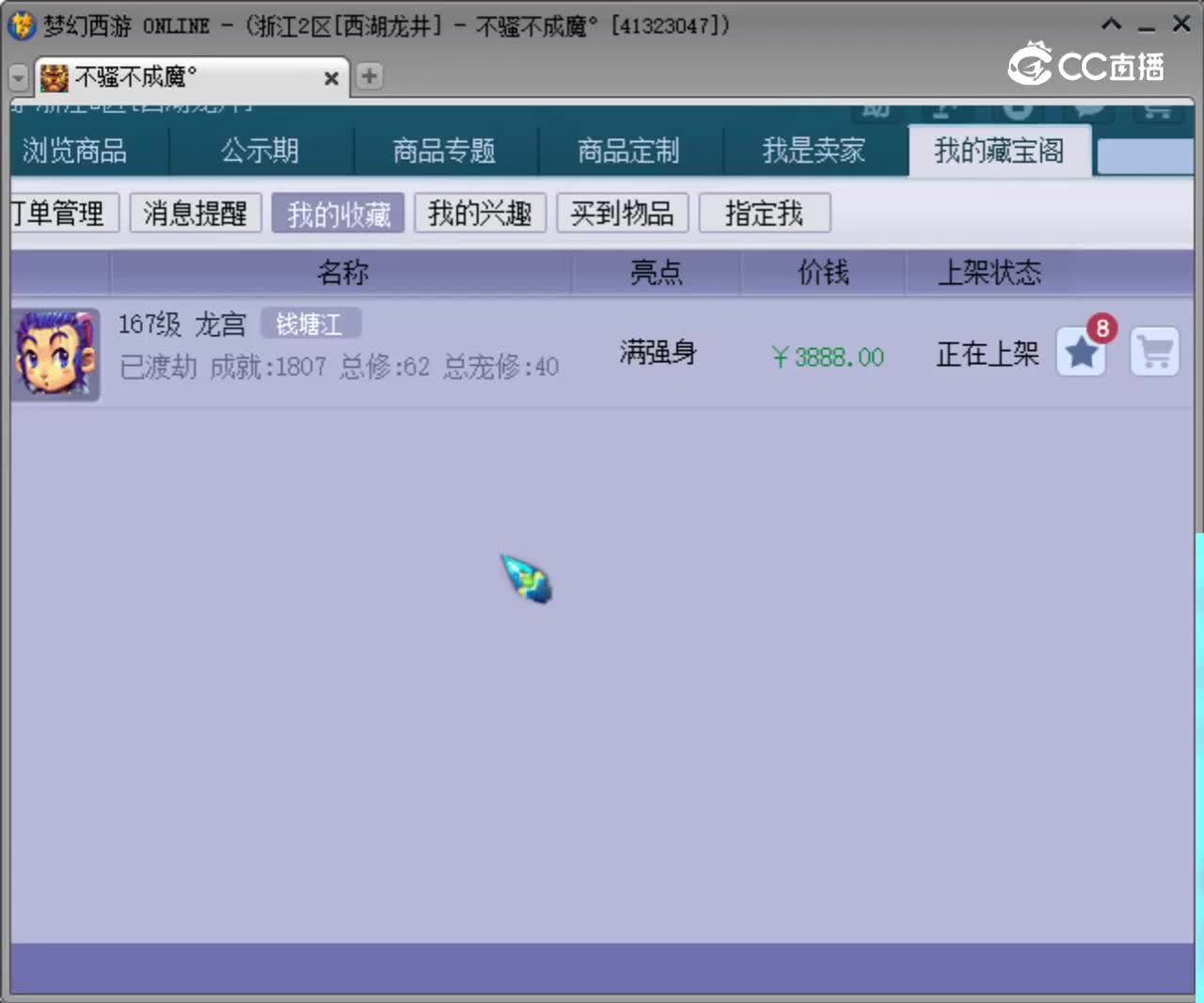The width and height of the screenshot is (1204, 1003).
Task: Open the 商品定制 tab
Action: (629, 151)
